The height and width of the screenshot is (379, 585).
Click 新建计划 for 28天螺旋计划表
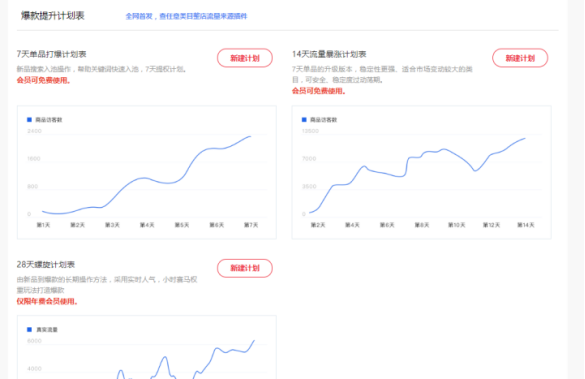point(245,268)
